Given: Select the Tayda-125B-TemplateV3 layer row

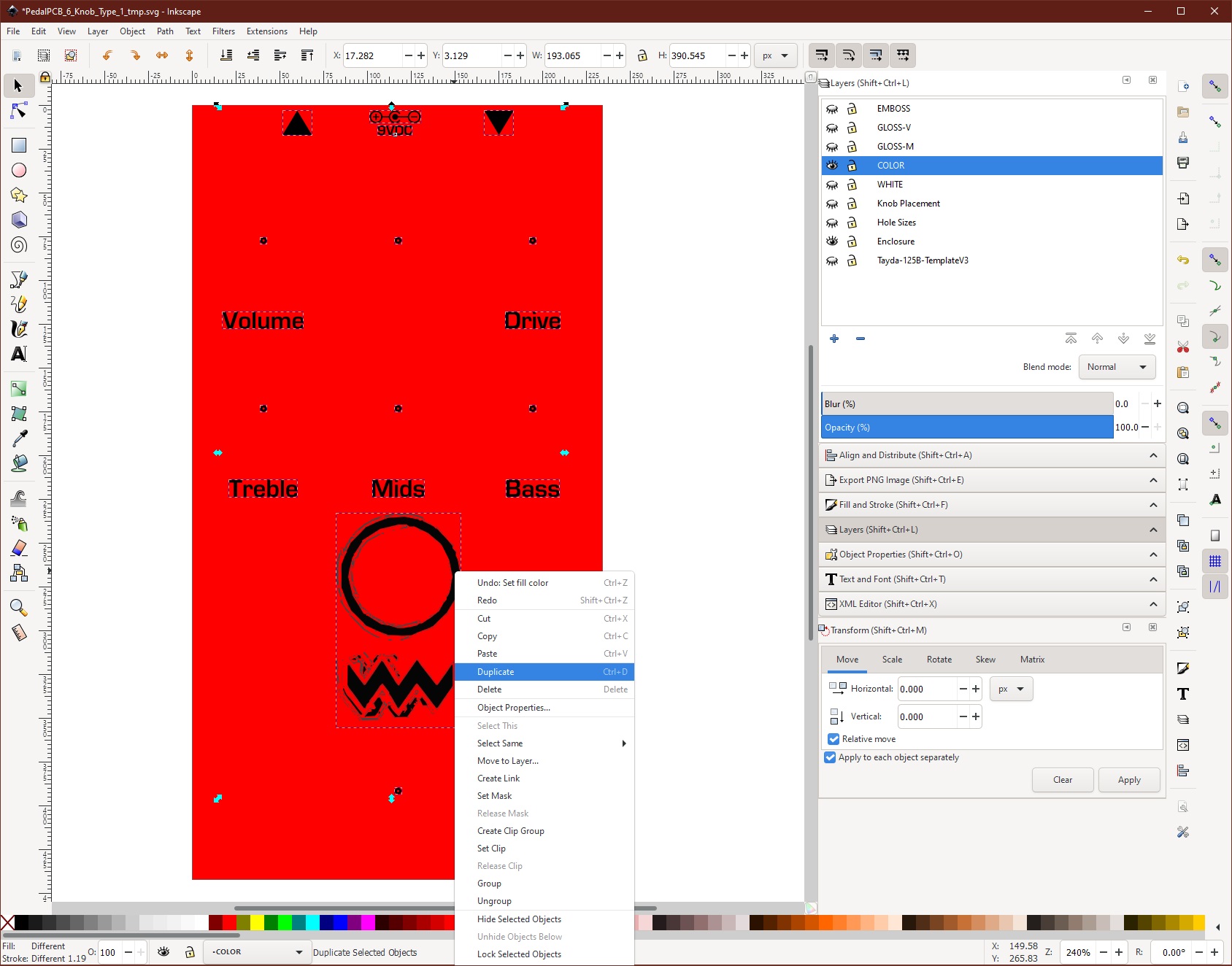Looking at the screenshot, I should (x=992, y=260).
